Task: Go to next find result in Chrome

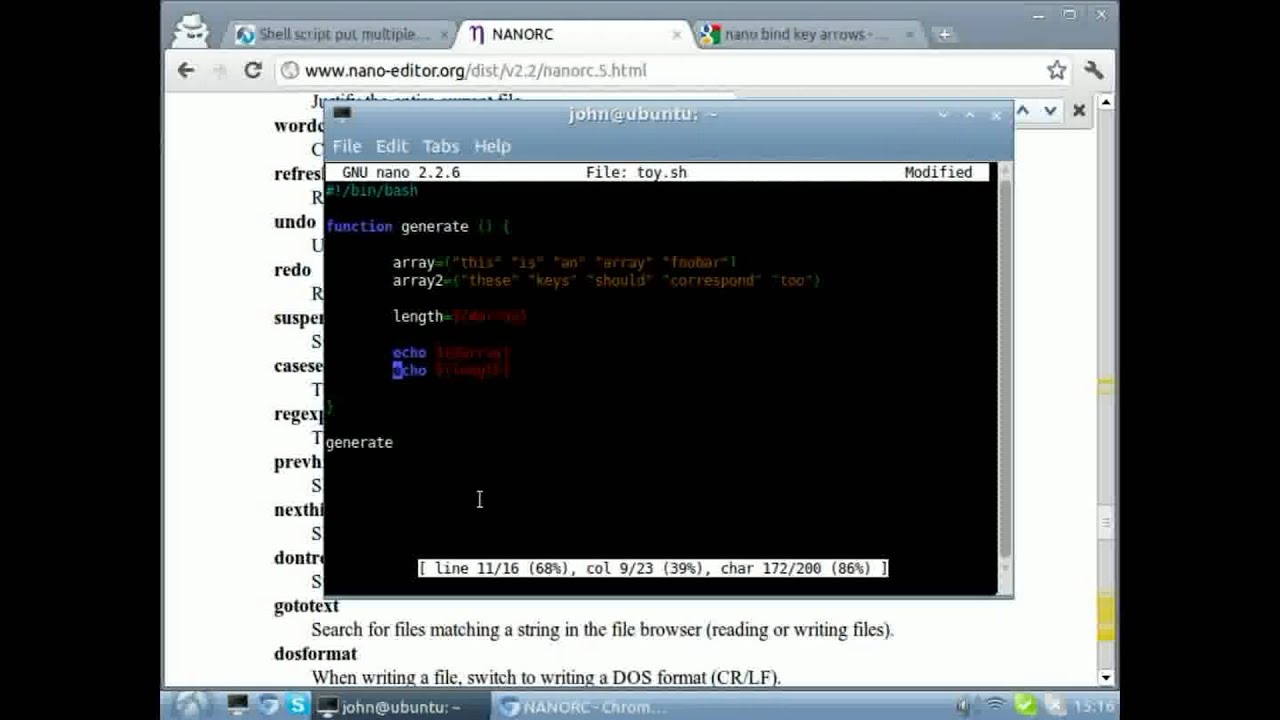Action: (1050, 111)
